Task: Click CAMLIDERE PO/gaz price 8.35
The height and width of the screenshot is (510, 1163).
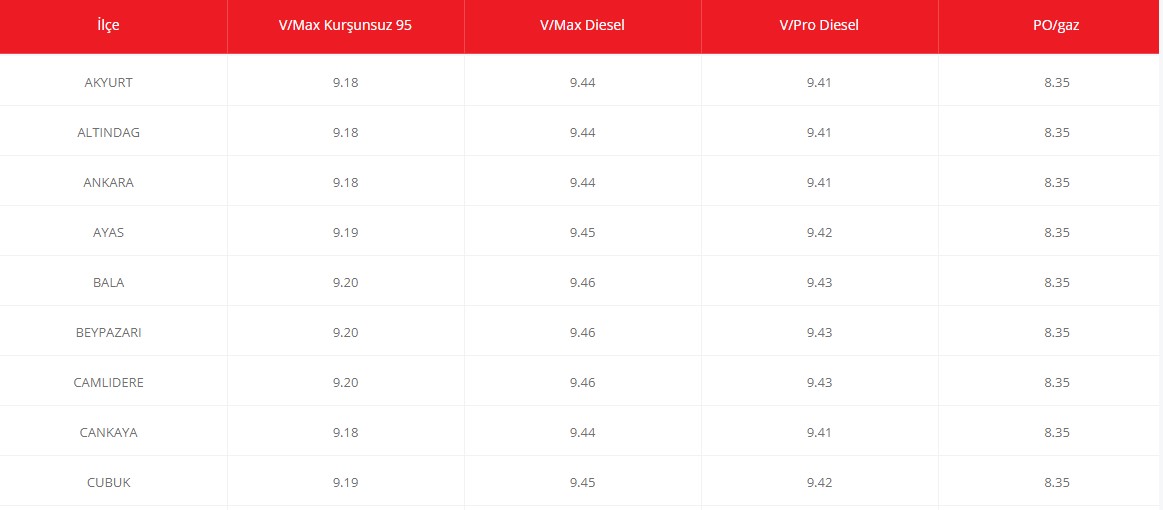Action: coord(1057,382)
